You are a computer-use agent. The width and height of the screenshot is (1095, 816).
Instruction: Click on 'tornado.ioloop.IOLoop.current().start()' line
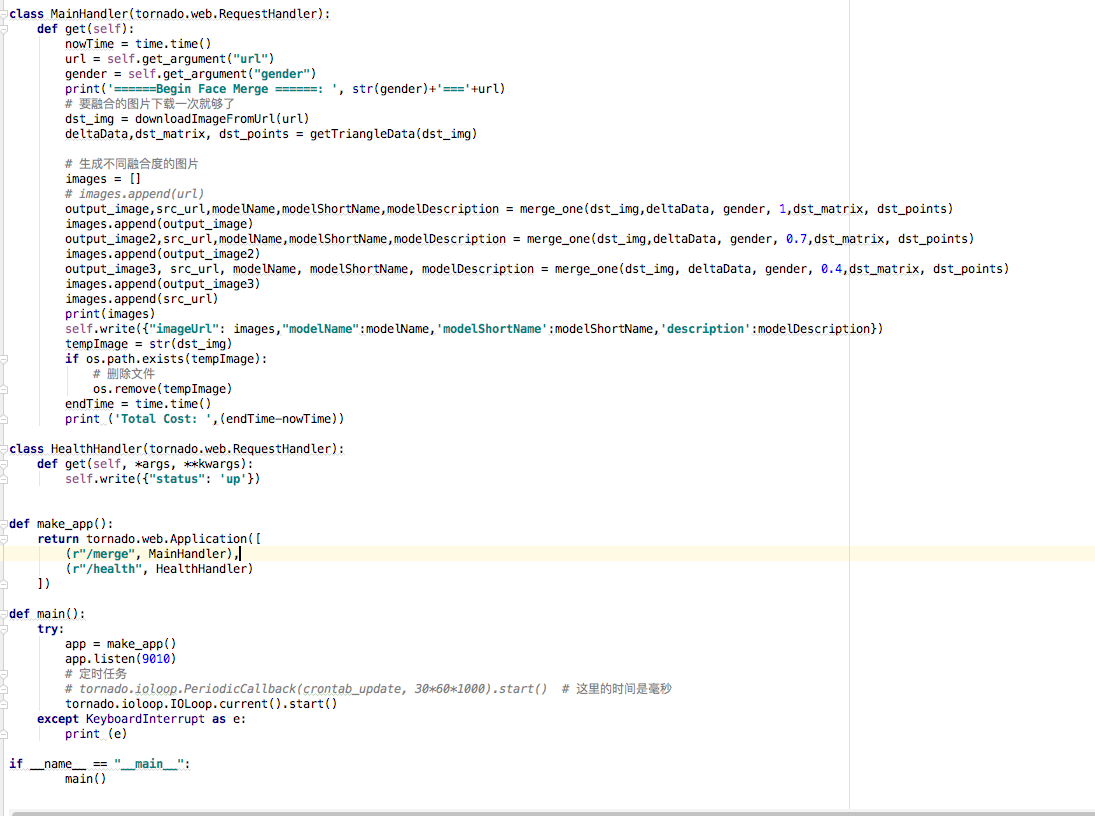(x=201, y=704)
